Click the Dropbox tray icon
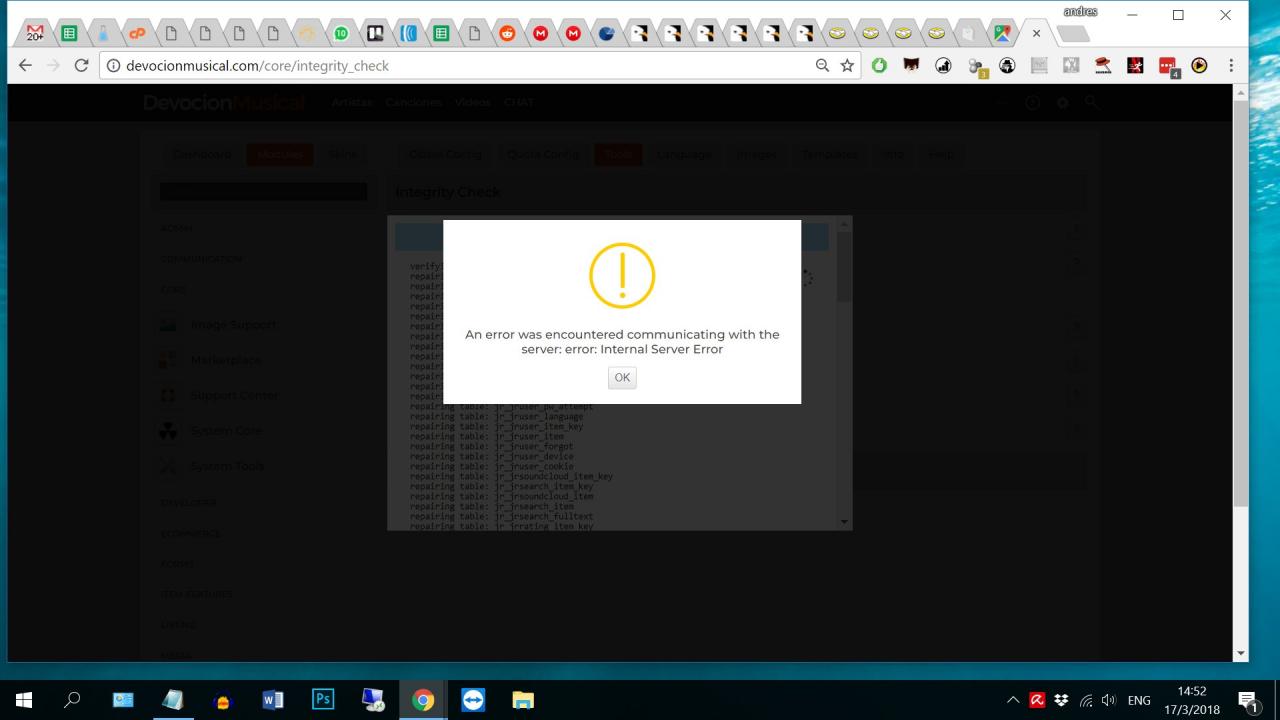This screenshot has width=1280, height=720. pos(1061,700)
